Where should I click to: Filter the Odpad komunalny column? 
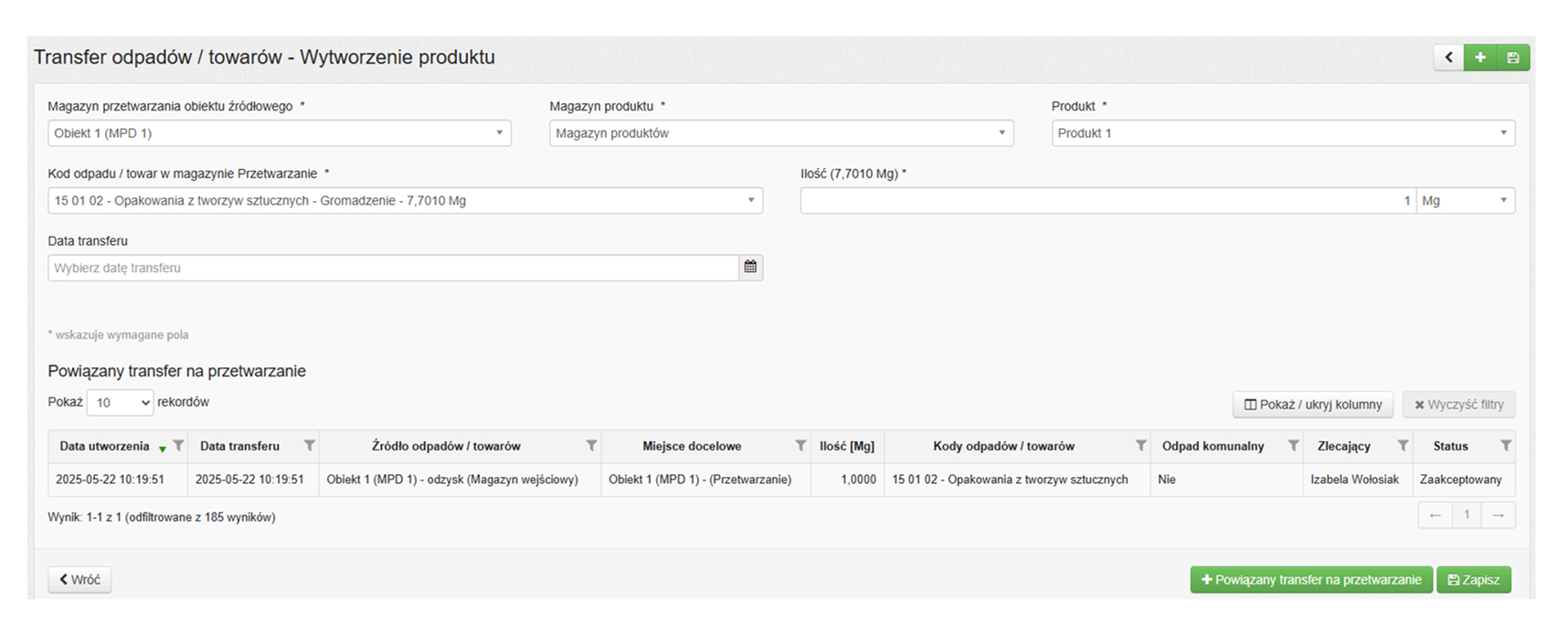click(x=1293, y=446)
